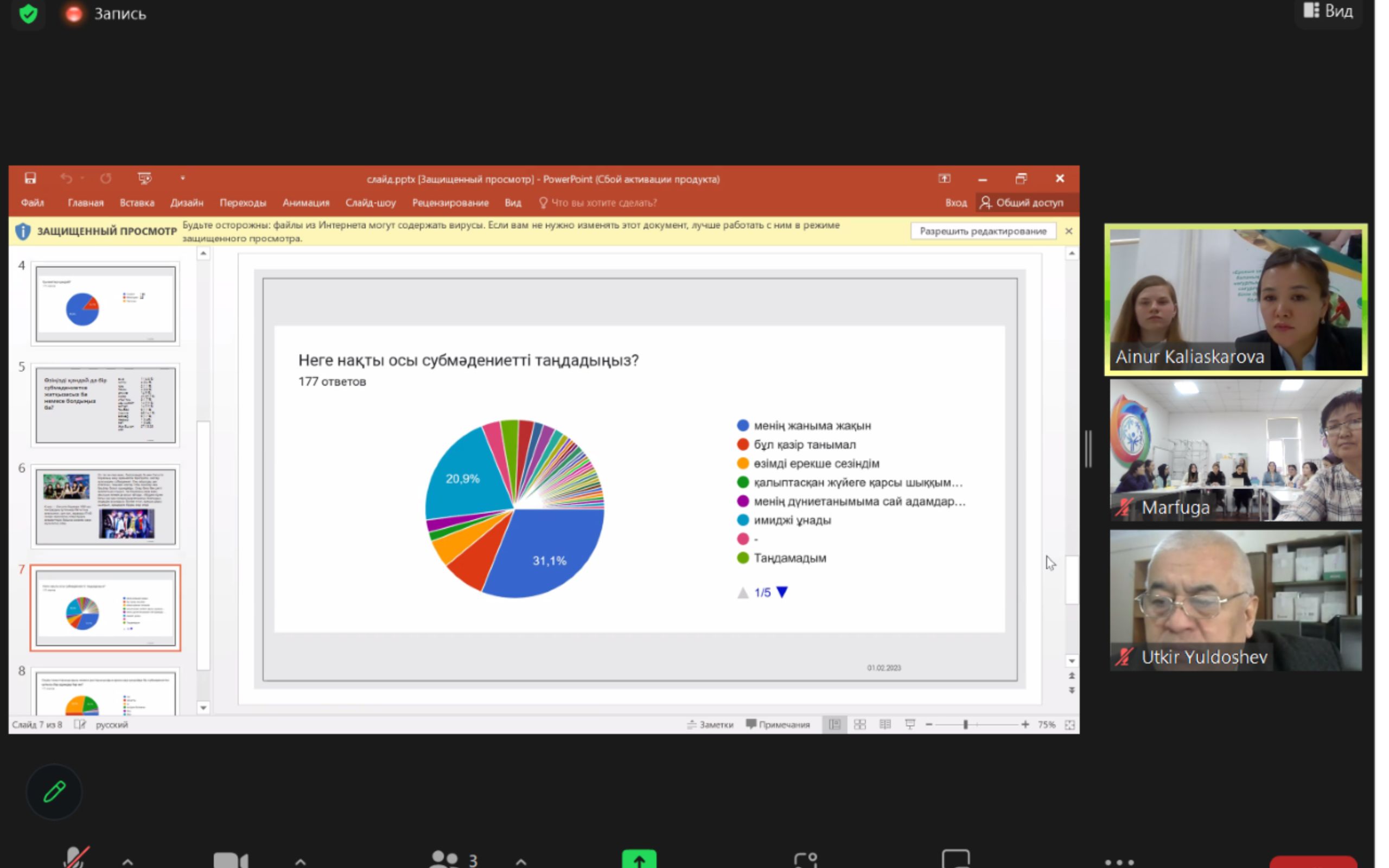
Task: Expand the arrow next to participants count
Action: coord(520,860)
